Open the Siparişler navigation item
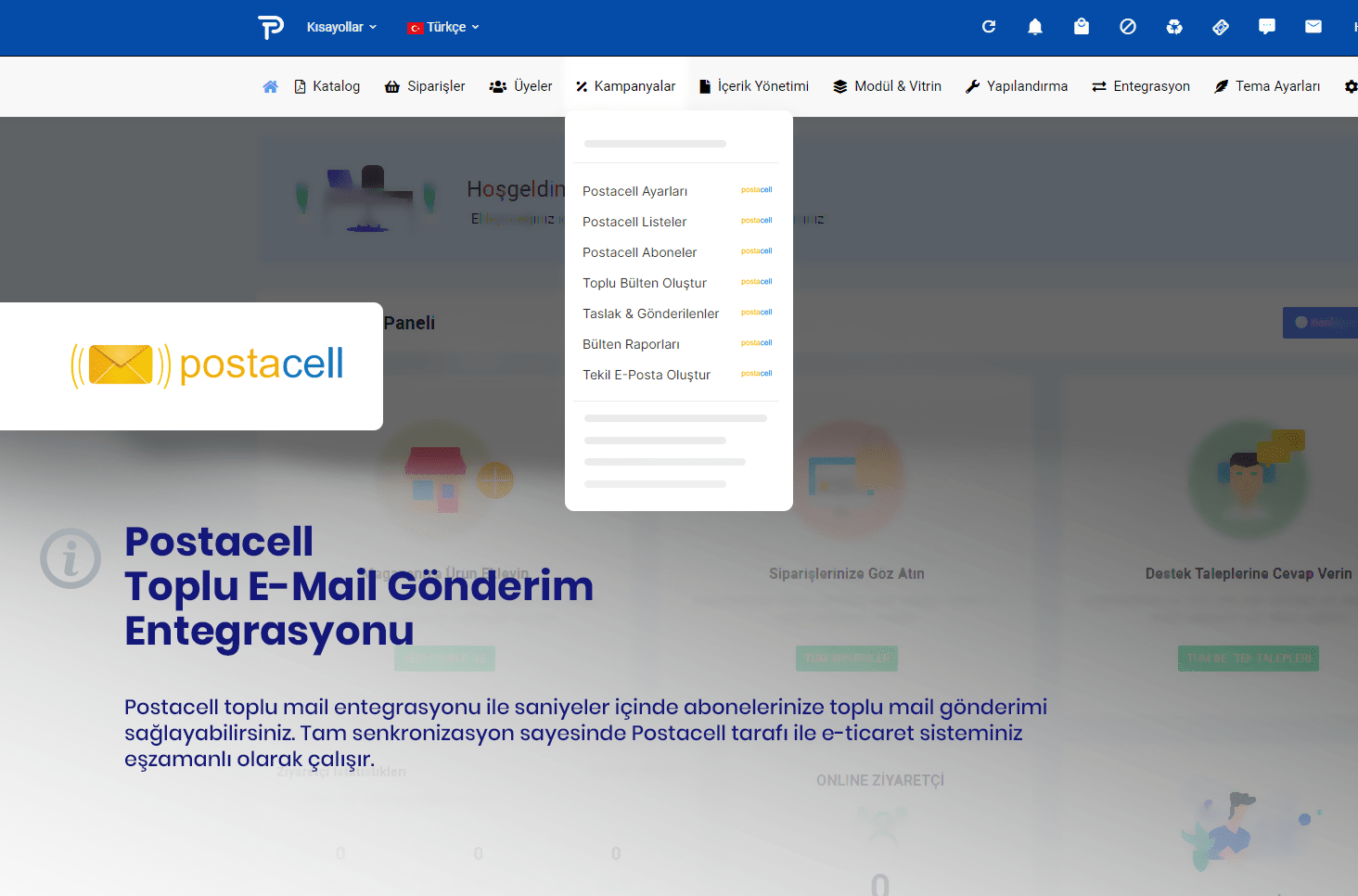Image resolution: width=1358 pixels, height=896 pixels. 425,86
